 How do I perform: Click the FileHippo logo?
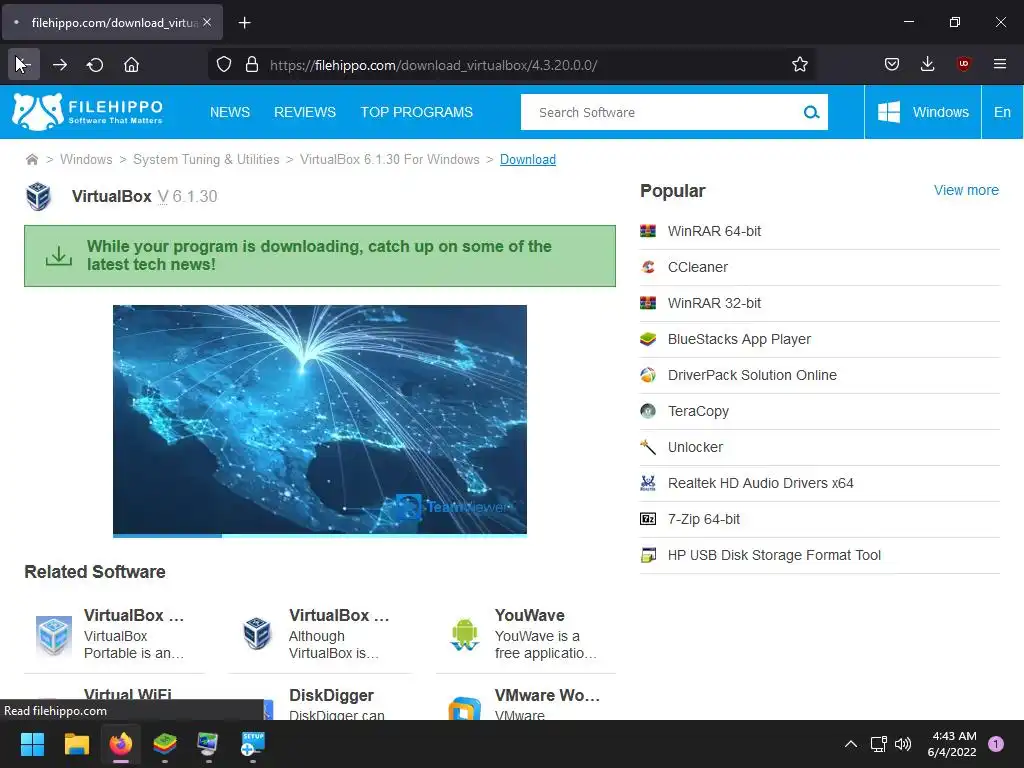click(x=88, y=112)
